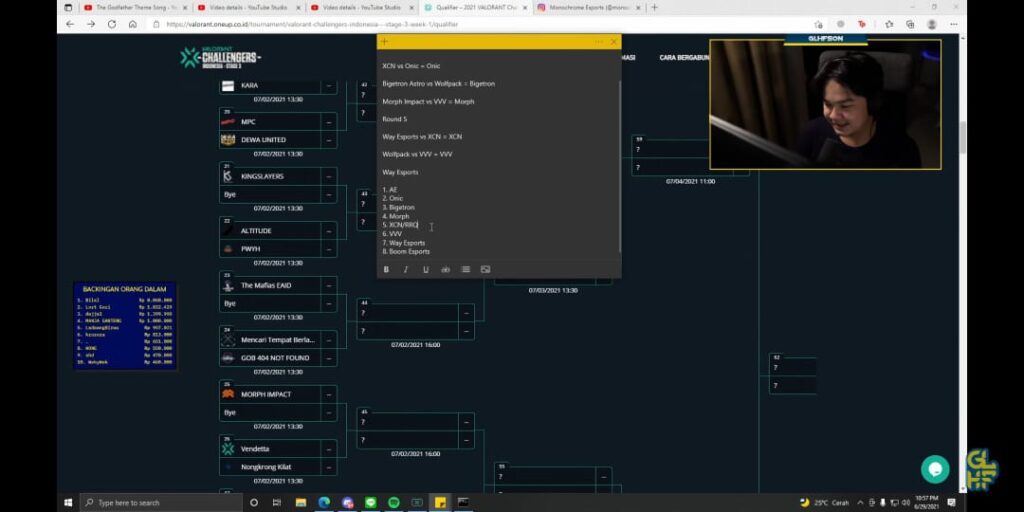
Task: Select the Nongkrong Kilat team entry
Action: pos(278,467)
